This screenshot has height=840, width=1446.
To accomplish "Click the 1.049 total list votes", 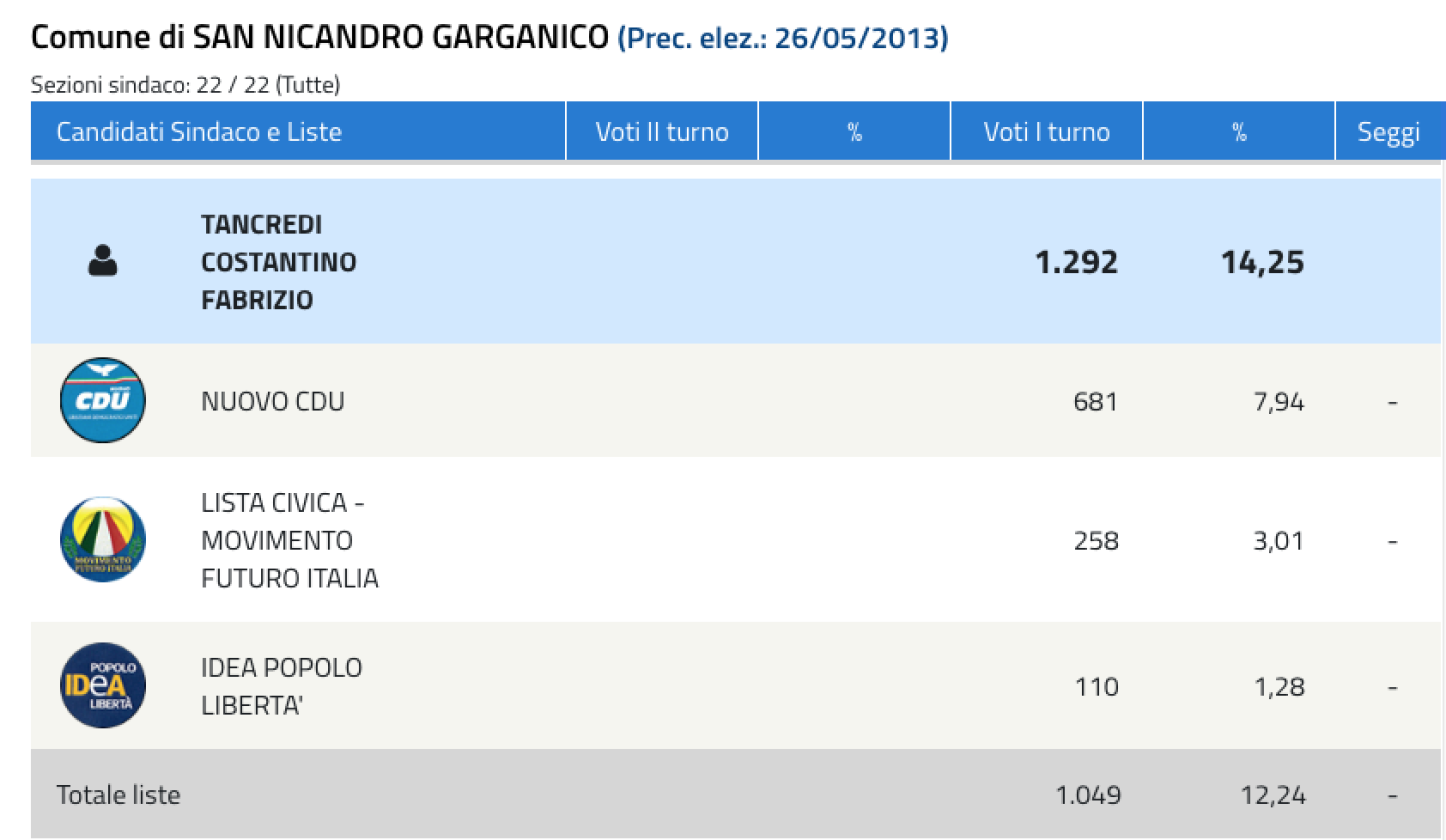I will click(1088, 796).
